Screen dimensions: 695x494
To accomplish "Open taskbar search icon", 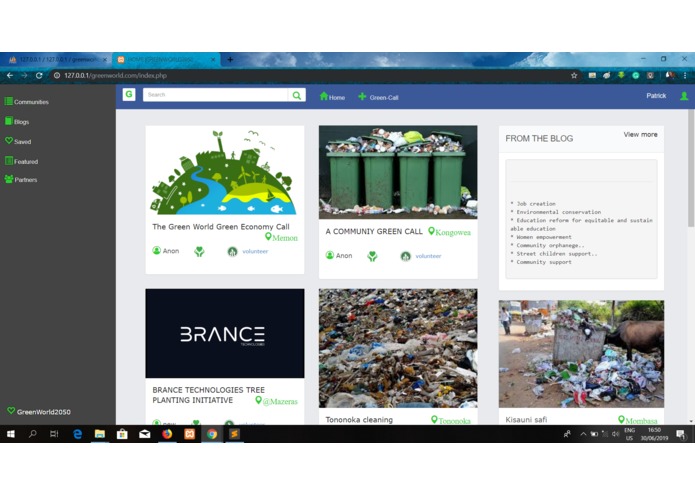I will coord(32,434).
